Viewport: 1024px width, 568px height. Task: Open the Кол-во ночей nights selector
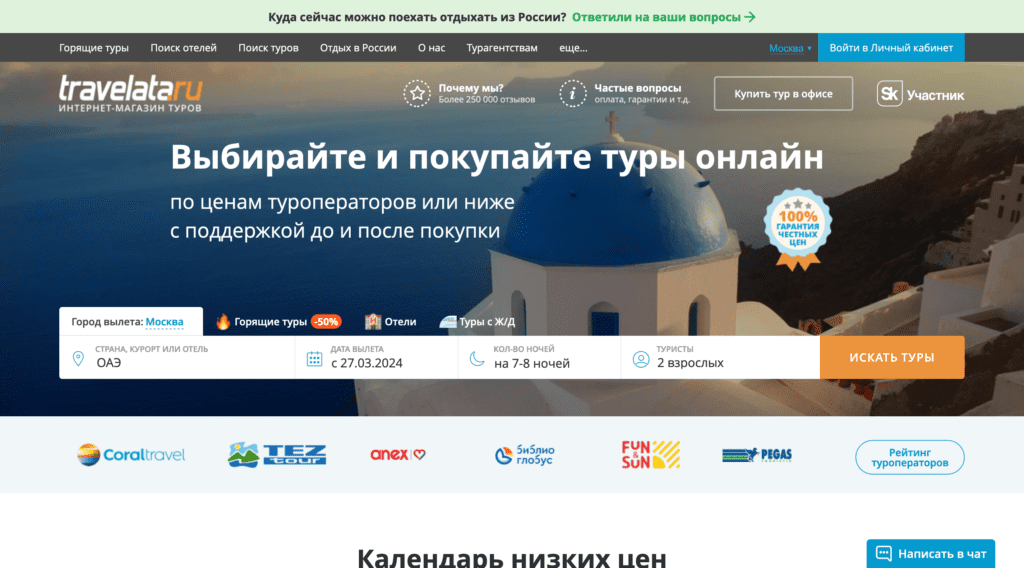(539, 357)
